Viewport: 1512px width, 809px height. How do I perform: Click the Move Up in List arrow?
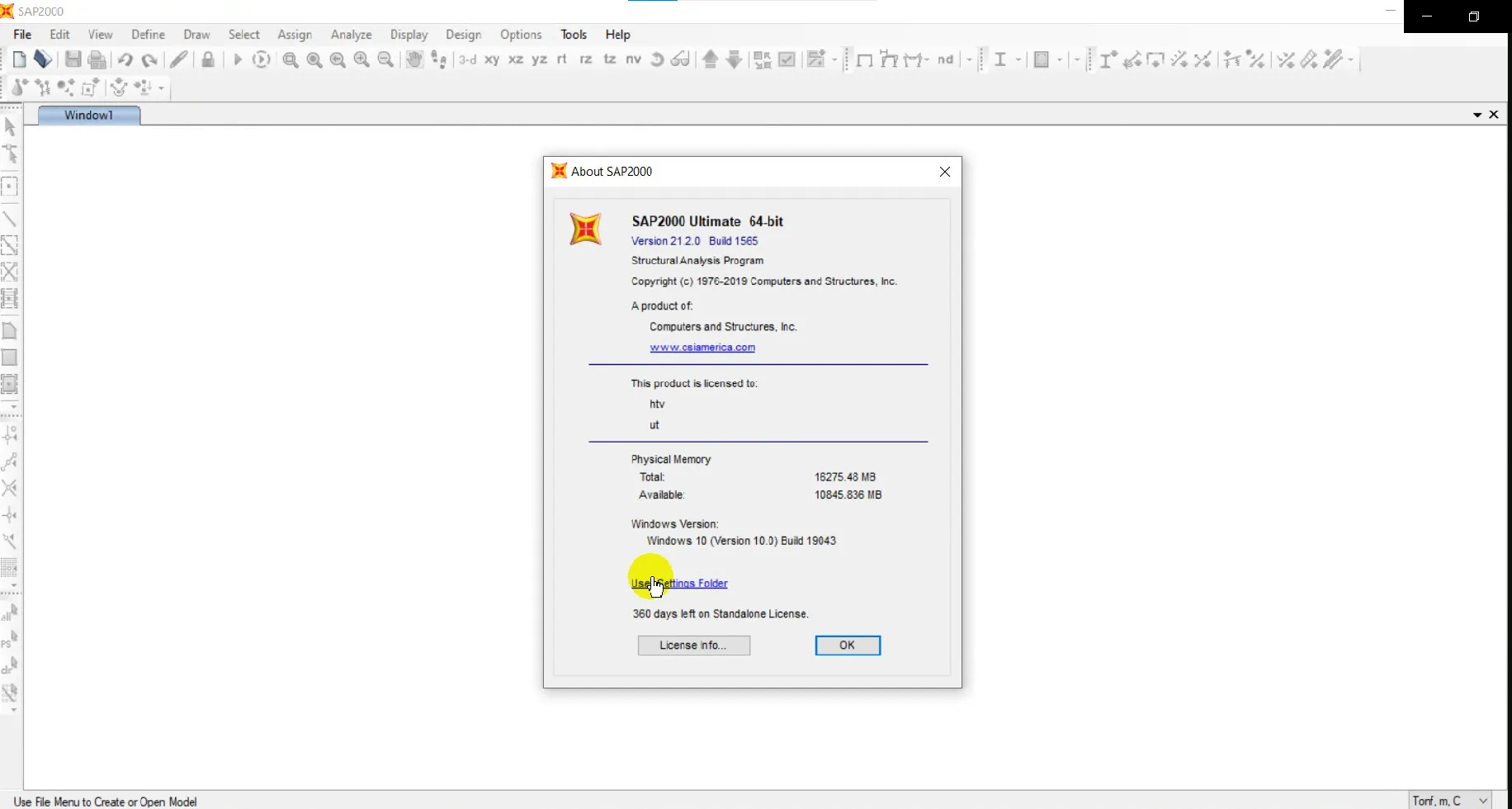point(710,59)
